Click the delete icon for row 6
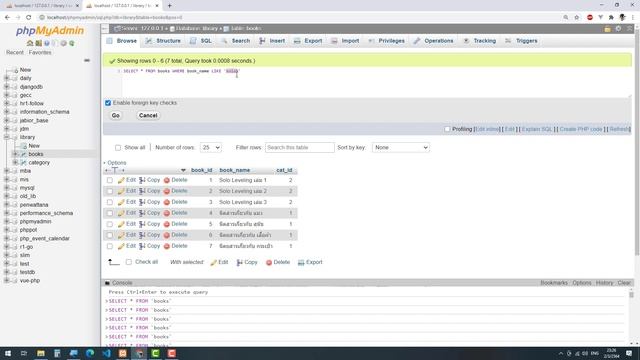 pyautogui.click(x=167, y=235)
